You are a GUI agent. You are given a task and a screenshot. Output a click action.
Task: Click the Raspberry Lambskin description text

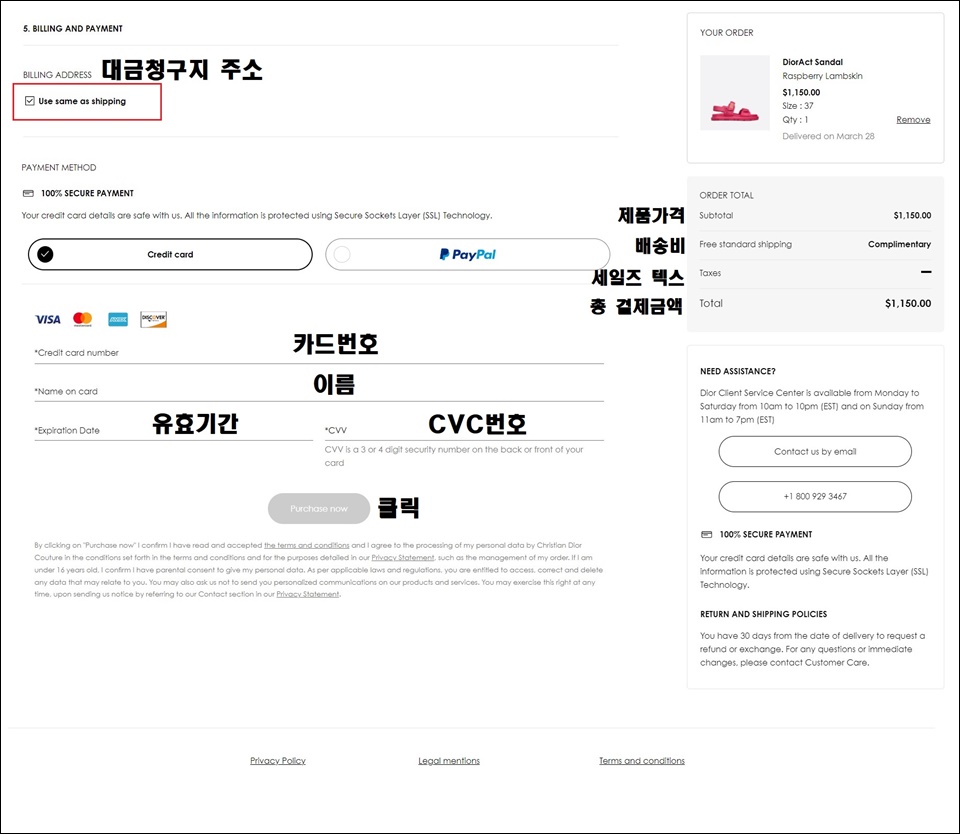[822, 76]
